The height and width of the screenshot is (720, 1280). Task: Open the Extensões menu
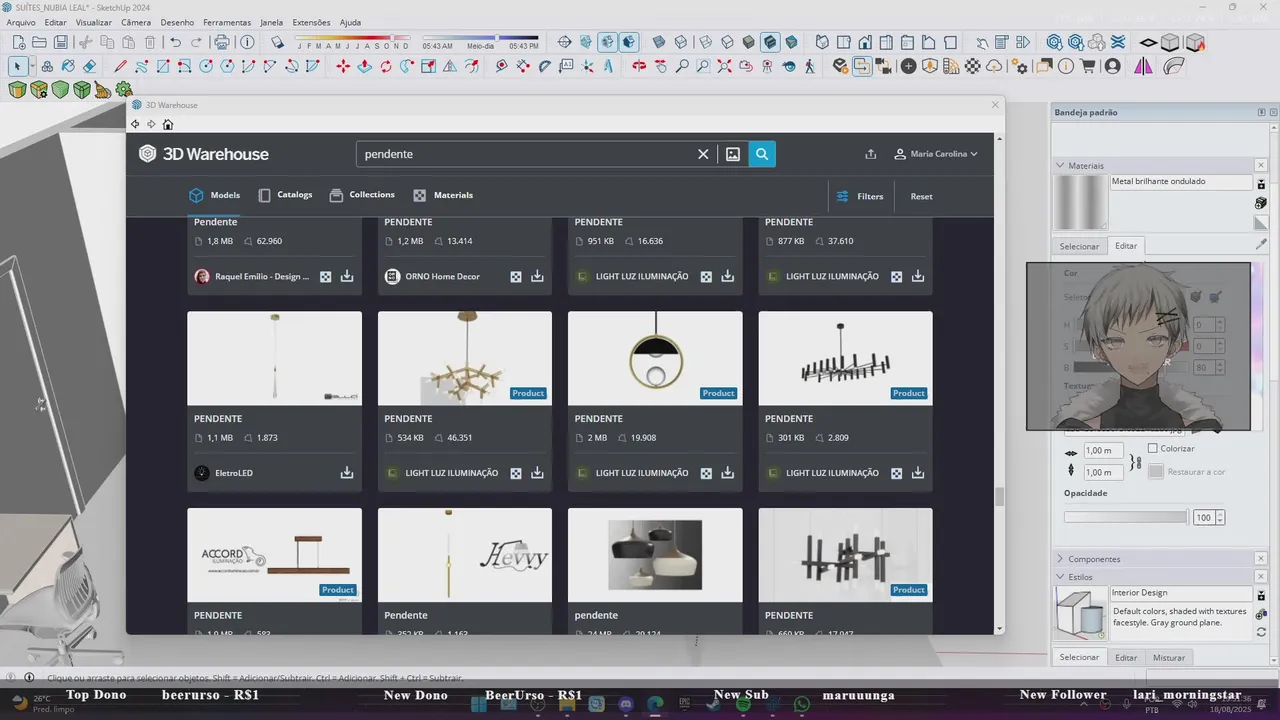pyautogui.click(x=311, y=22)
